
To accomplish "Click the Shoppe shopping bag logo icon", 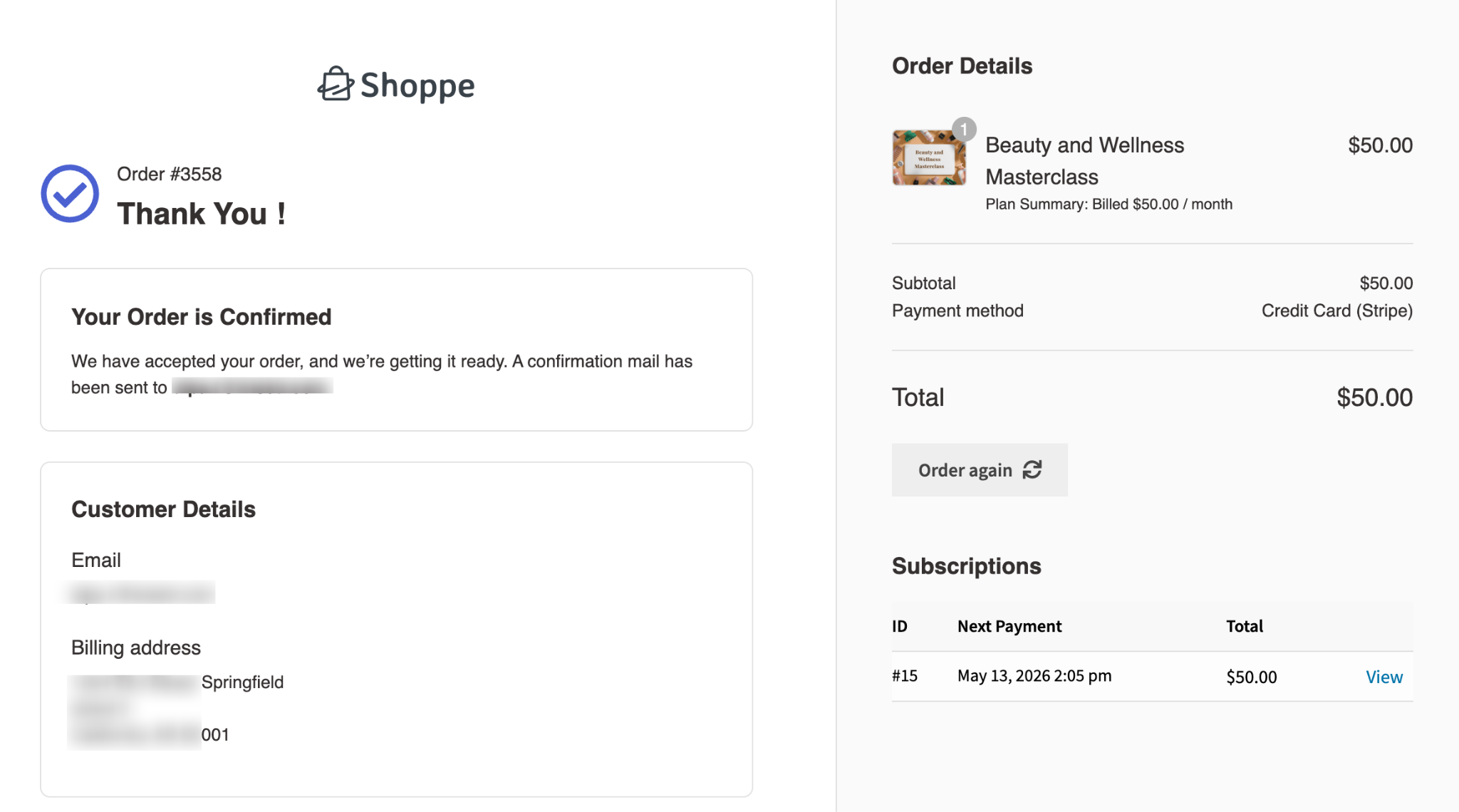I will coord(335,84).
